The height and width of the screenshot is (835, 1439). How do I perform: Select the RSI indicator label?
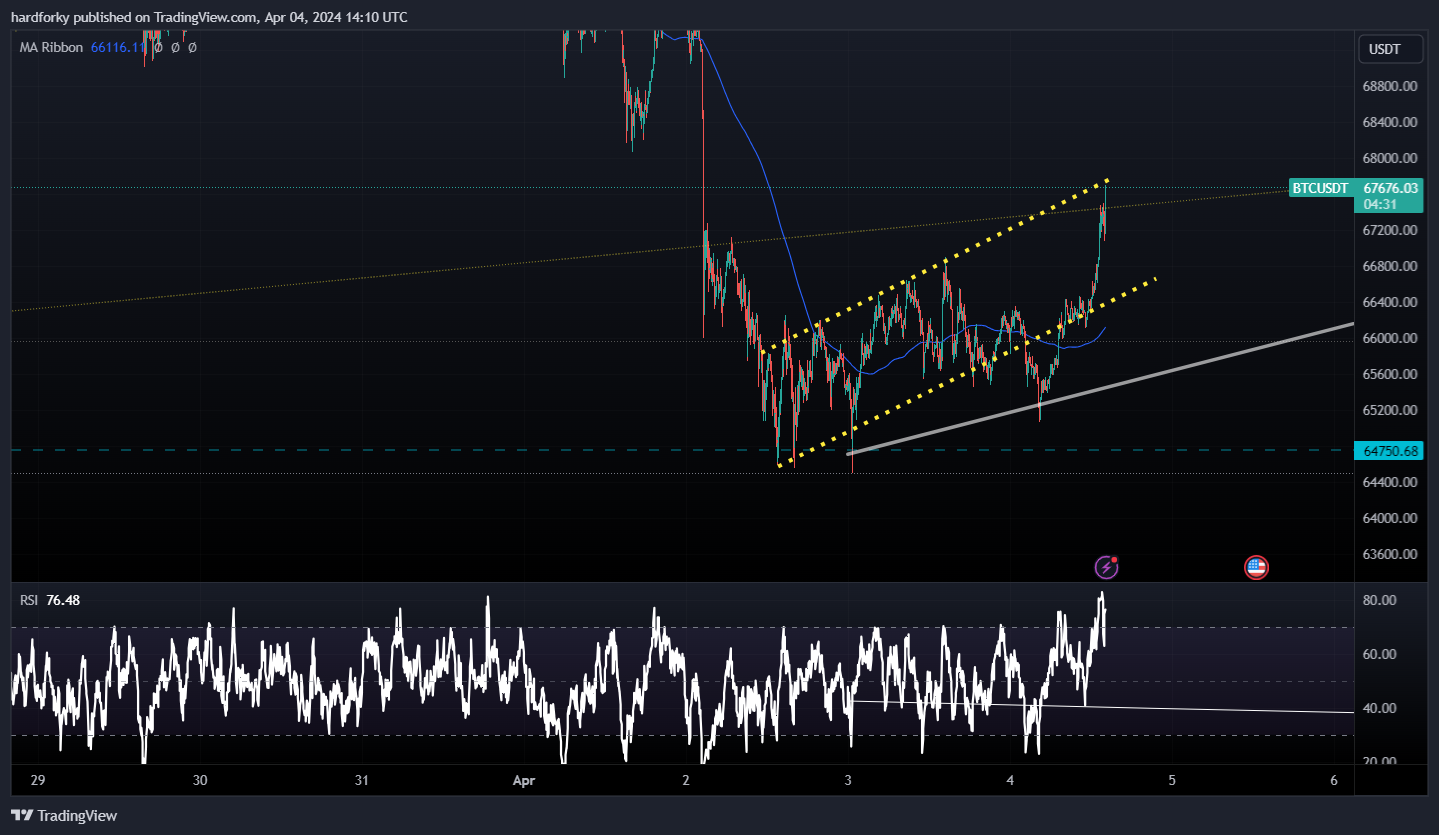pyautogui.click(x=29, y=600)
